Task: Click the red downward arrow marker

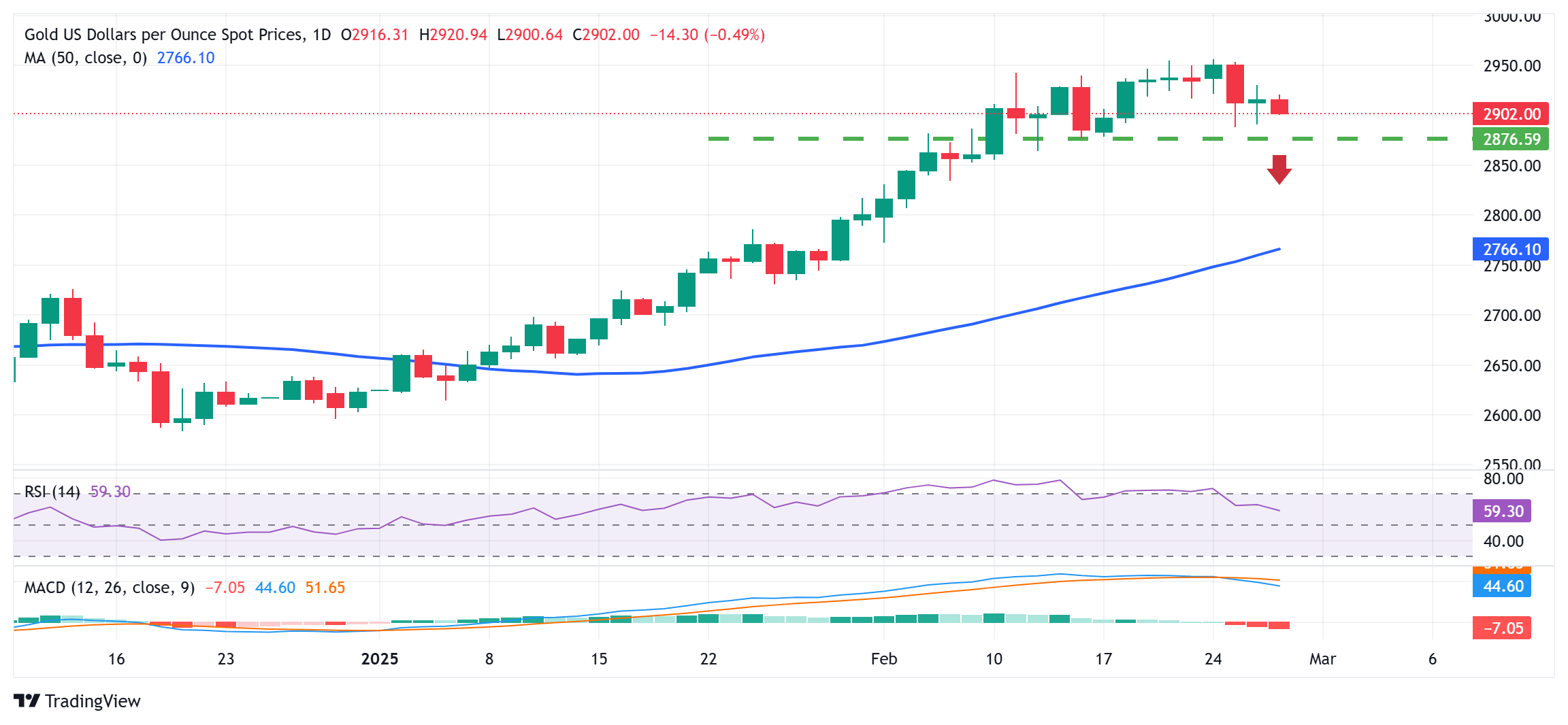Action: point(1279,169)
